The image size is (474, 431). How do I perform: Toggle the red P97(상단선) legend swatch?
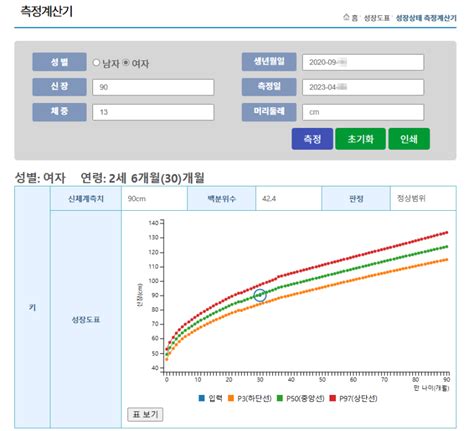coord(333,398)
